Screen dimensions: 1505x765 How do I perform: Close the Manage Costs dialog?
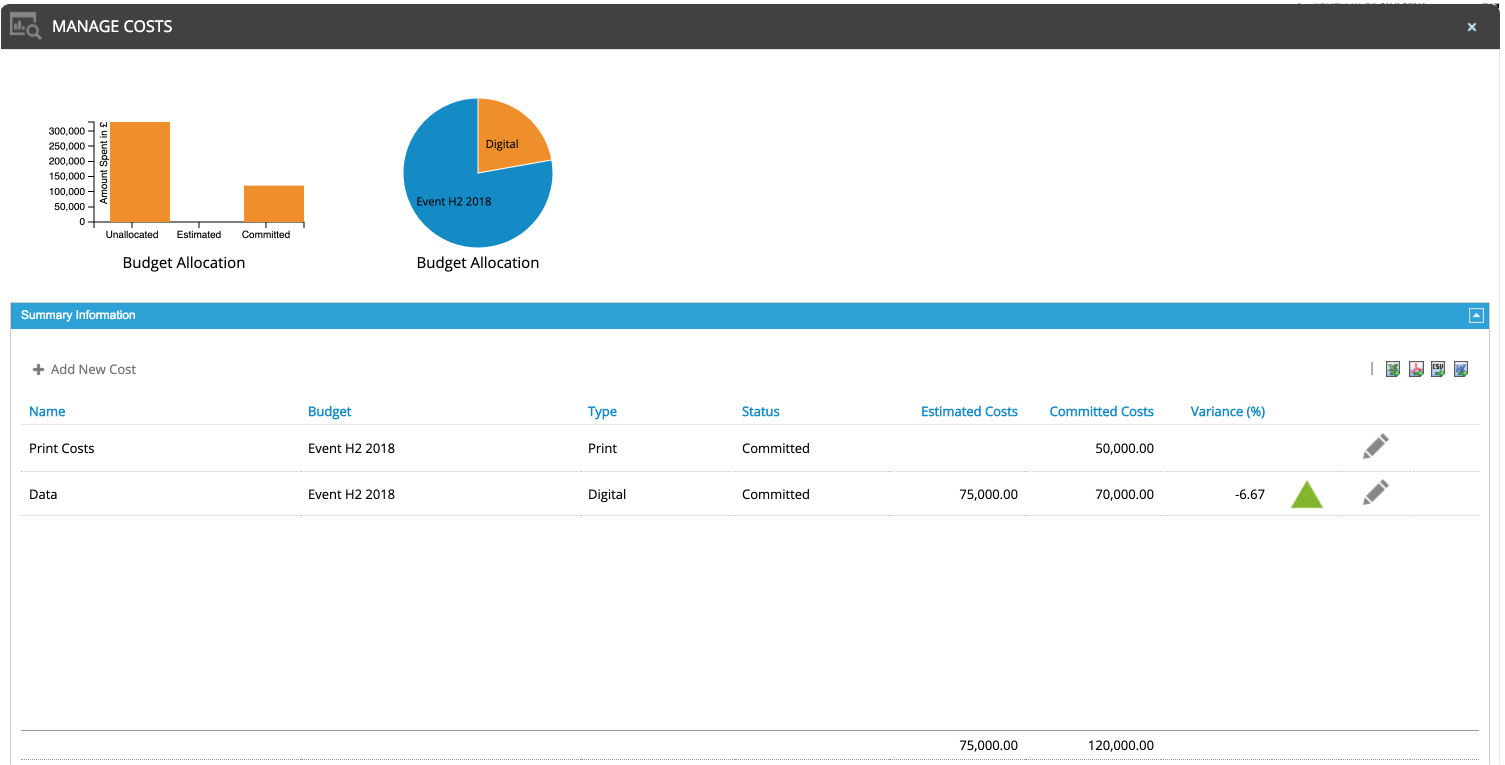tap(1471, 27)
